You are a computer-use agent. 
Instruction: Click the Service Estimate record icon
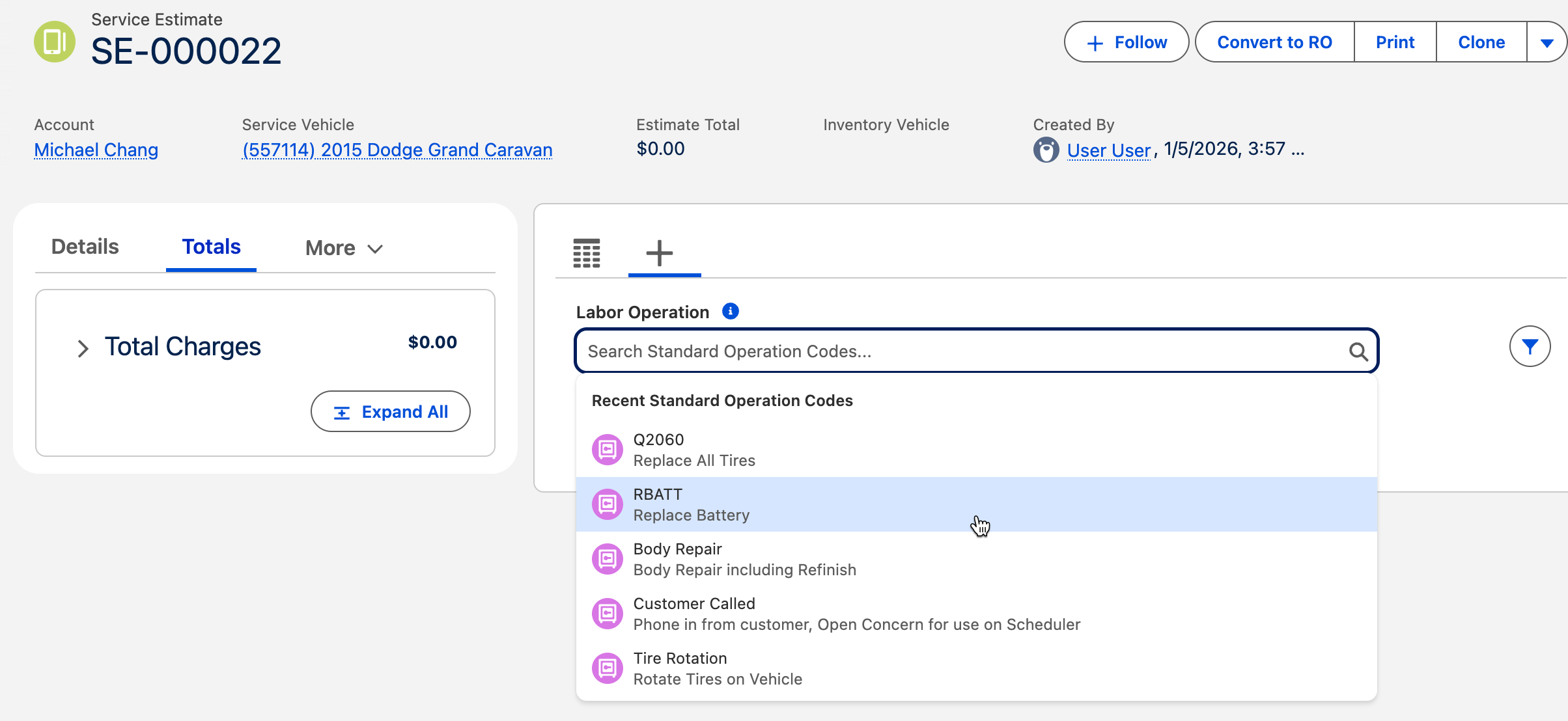55,42
